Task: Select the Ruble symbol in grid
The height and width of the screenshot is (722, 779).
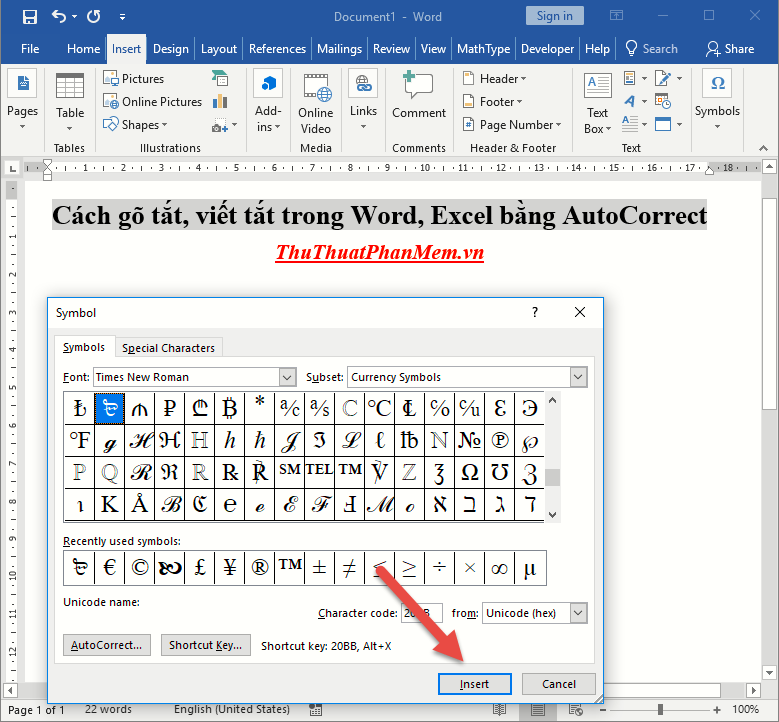Action: coord(169,408)
